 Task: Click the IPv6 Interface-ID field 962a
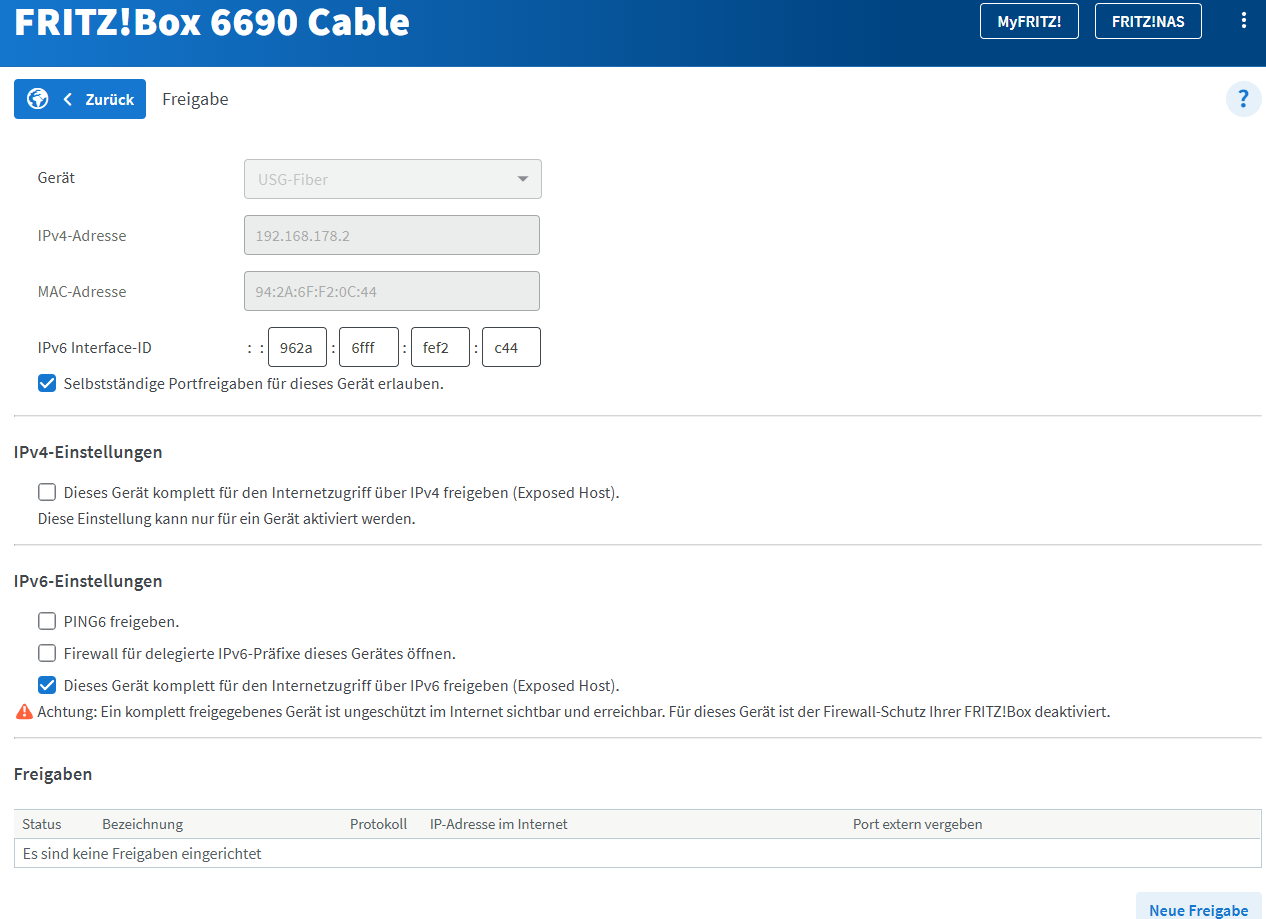click(297, 348)
